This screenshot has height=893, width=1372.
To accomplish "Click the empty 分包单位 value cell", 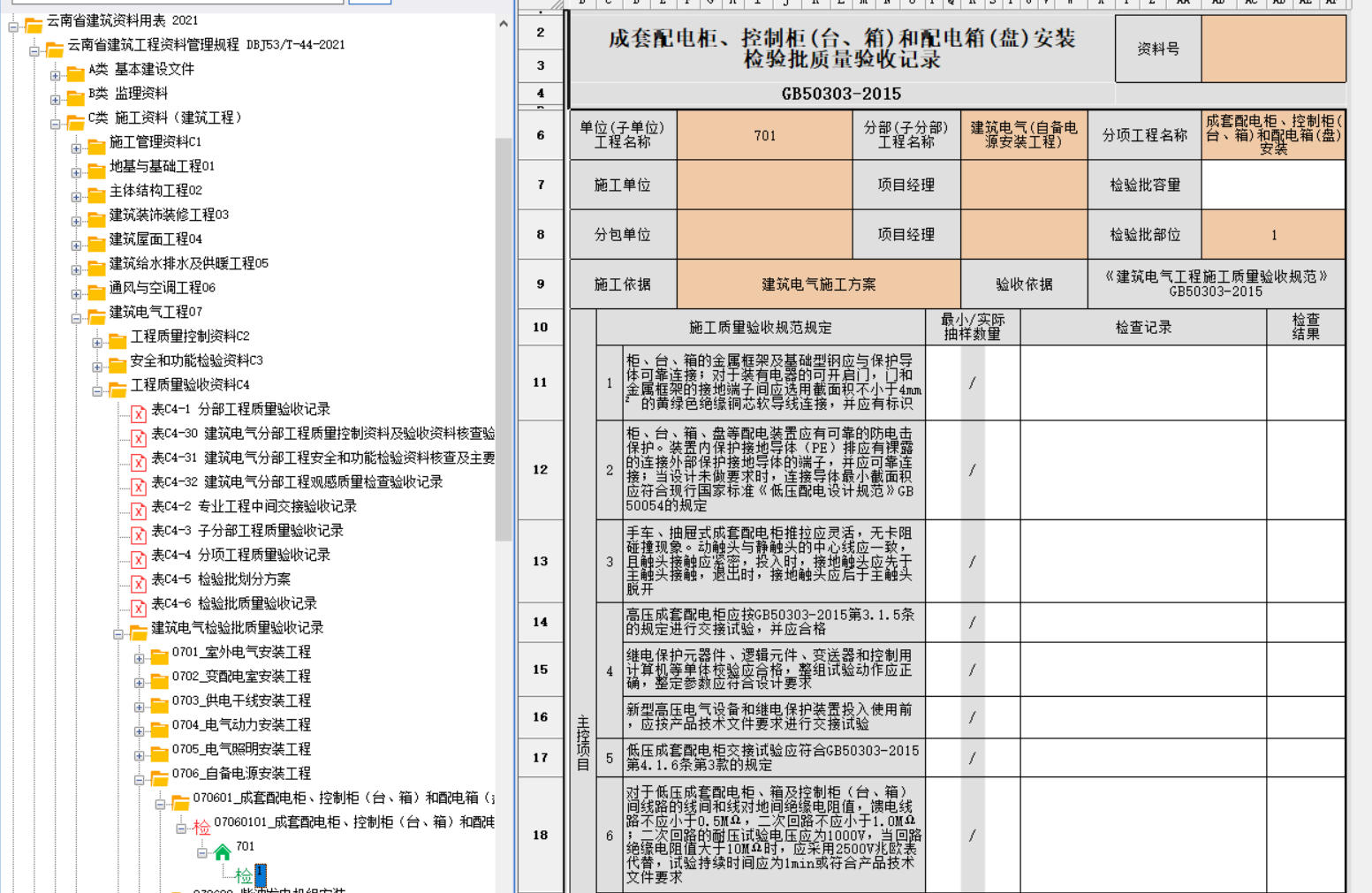I will (x=765, y=234).
